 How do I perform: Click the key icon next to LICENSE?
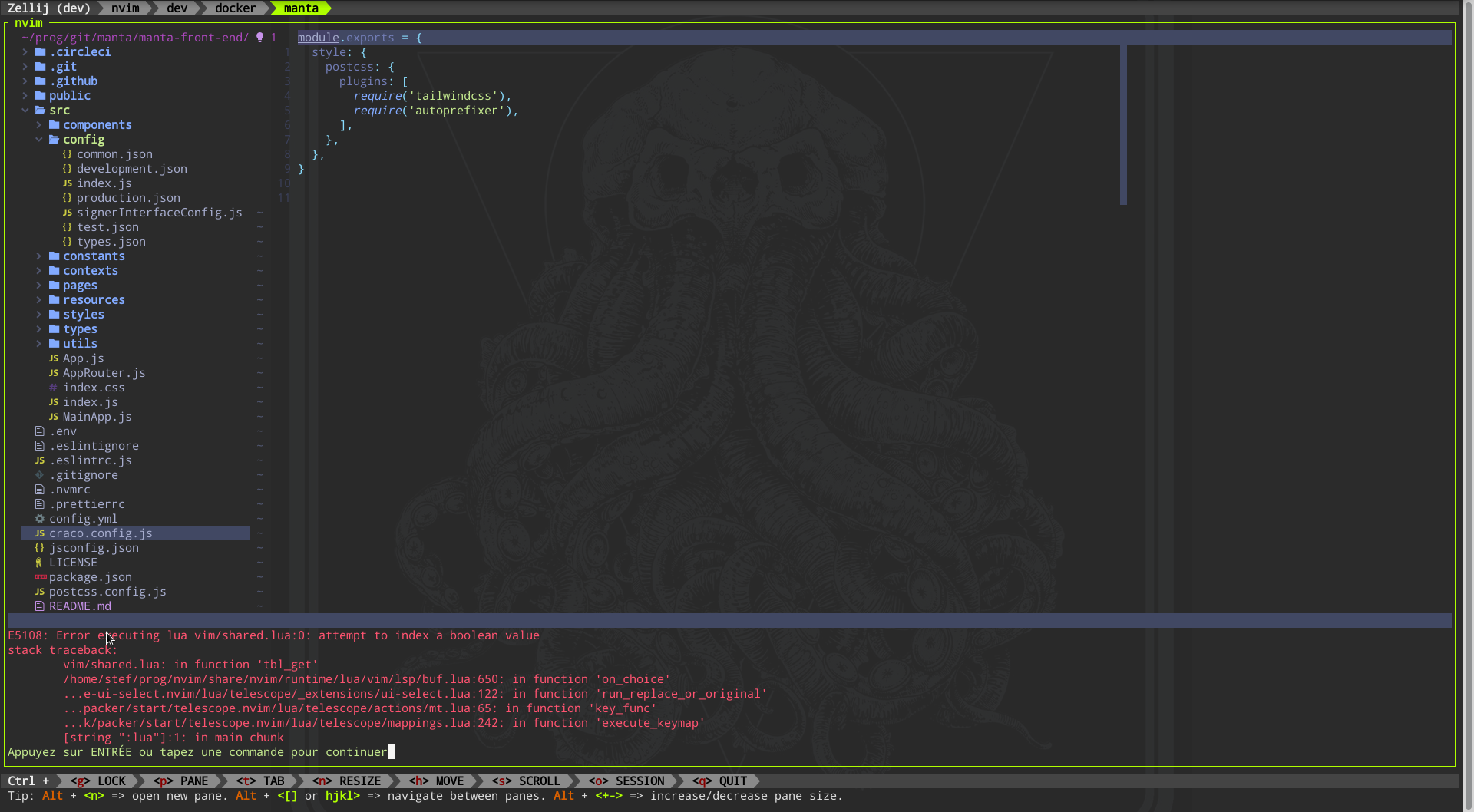tap(39, 563)
